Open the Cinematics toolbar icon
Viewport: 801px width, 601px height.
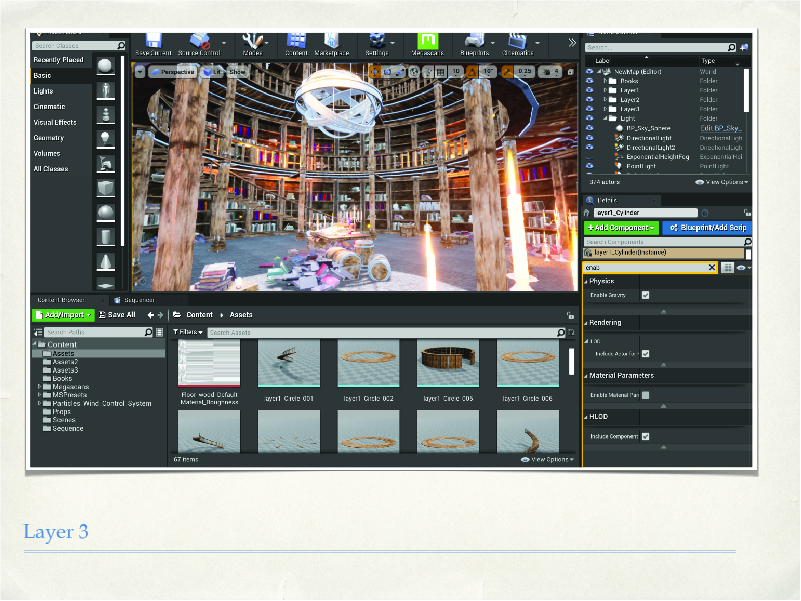pyautogui.click(x=518, y=42)
